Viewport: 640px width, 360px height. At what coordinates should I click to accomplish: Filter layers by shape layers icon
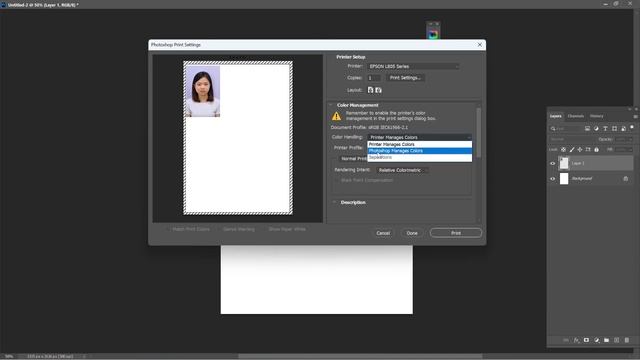coord(614,129)
